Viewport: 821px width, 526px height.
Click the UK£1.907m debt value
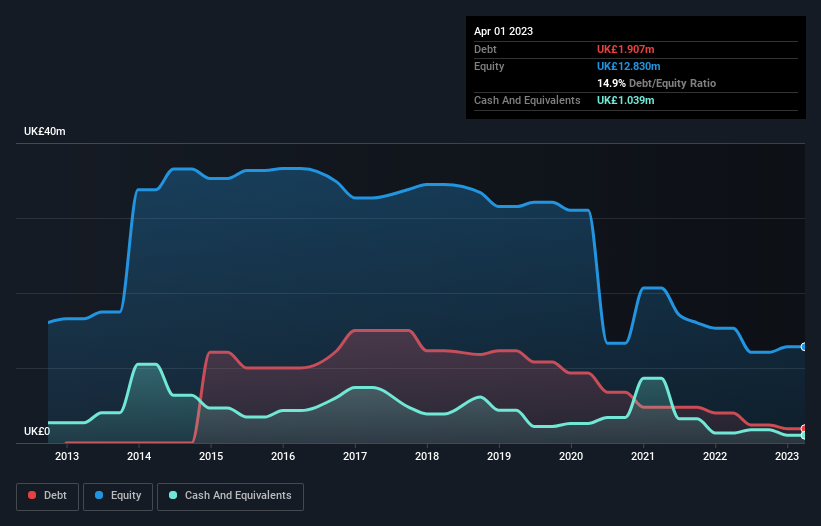626,49
